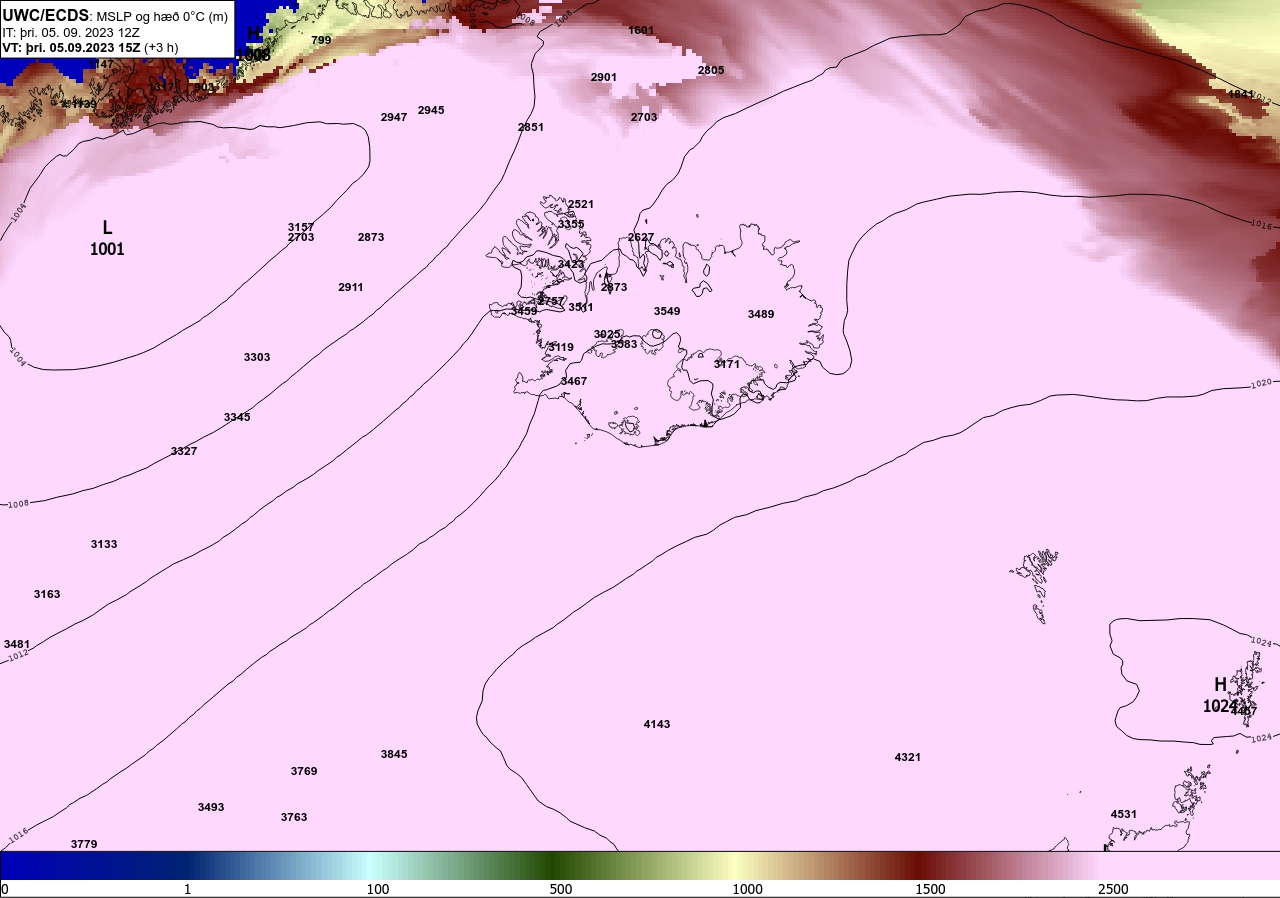Click the 1841 value at the right edge
The height and width of the screenshot is (898, 1280).
[1241, 94]
